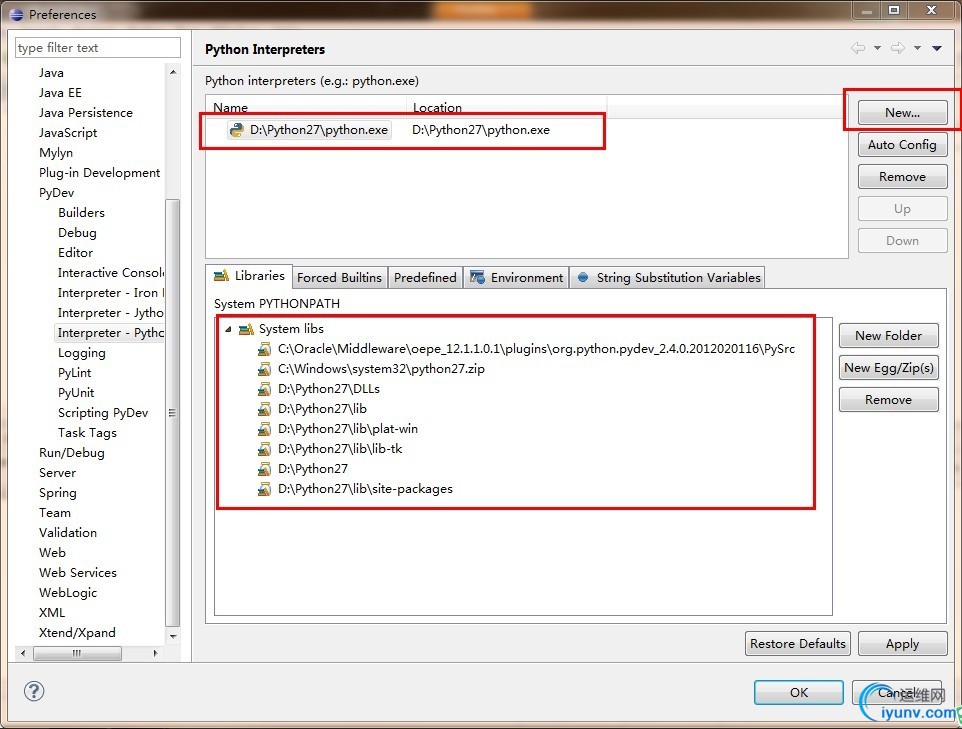
Task: Open PyDev Editor page
Action: 75,253
